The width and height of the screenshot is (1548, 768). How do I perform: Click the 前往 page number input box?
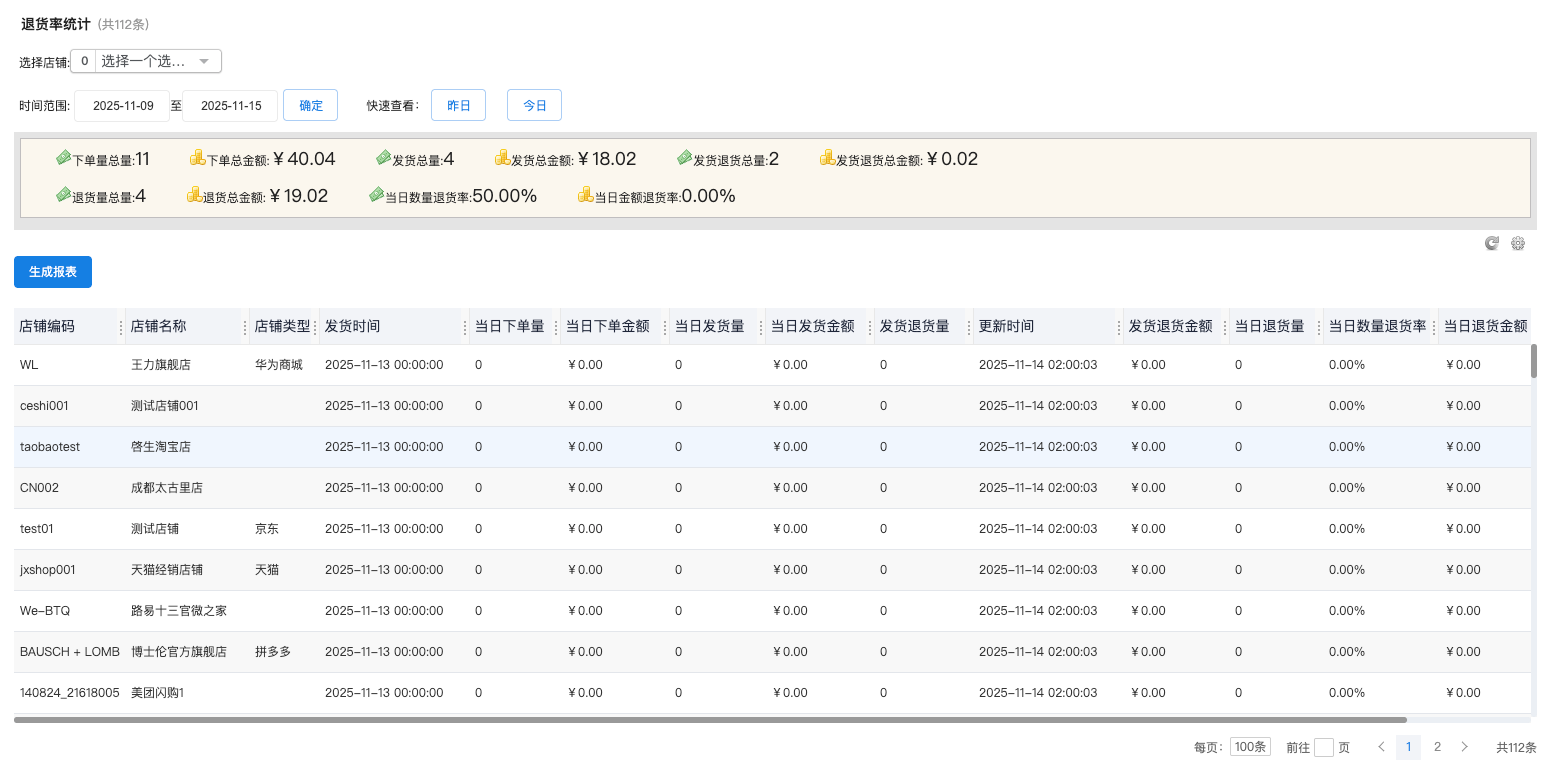pos(1324,747)
